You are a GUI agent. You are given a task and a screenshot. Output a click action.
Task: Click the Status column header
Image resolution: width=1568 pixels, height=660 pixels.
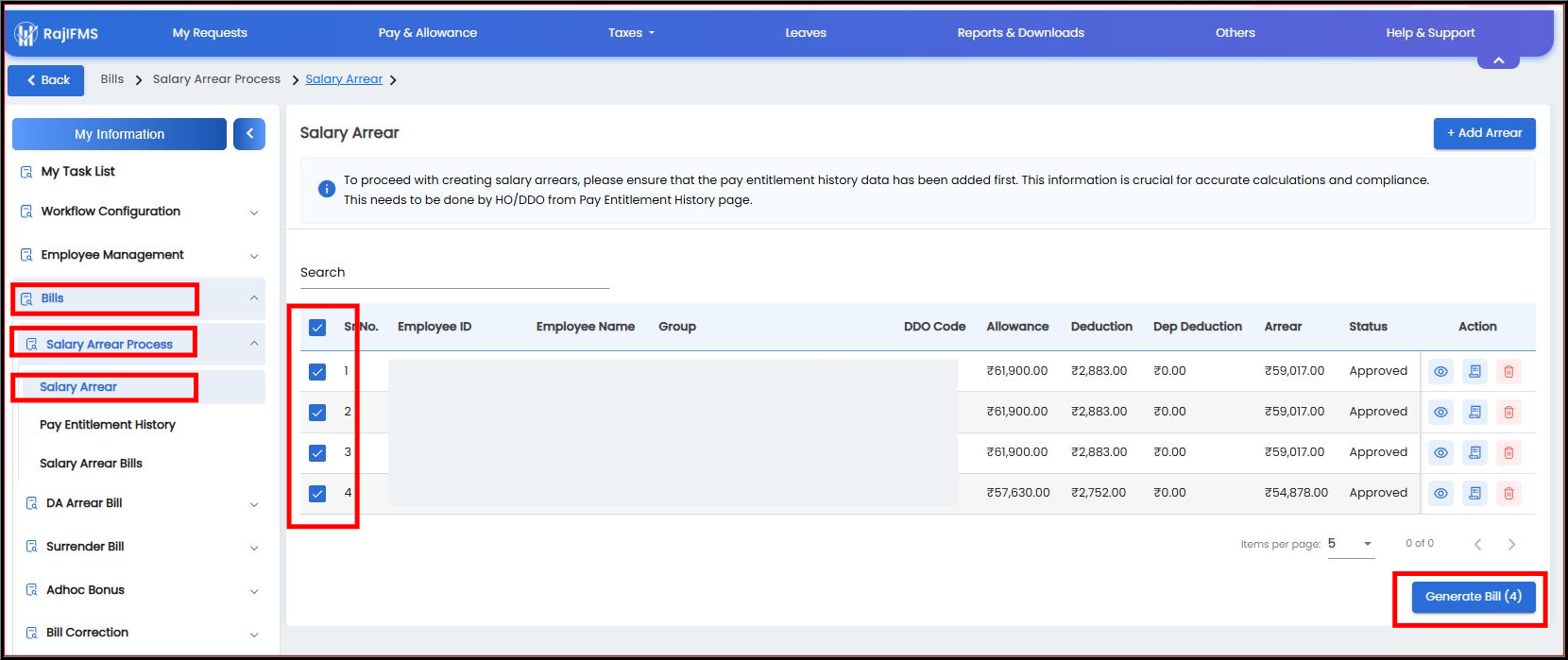point(1368,327)
